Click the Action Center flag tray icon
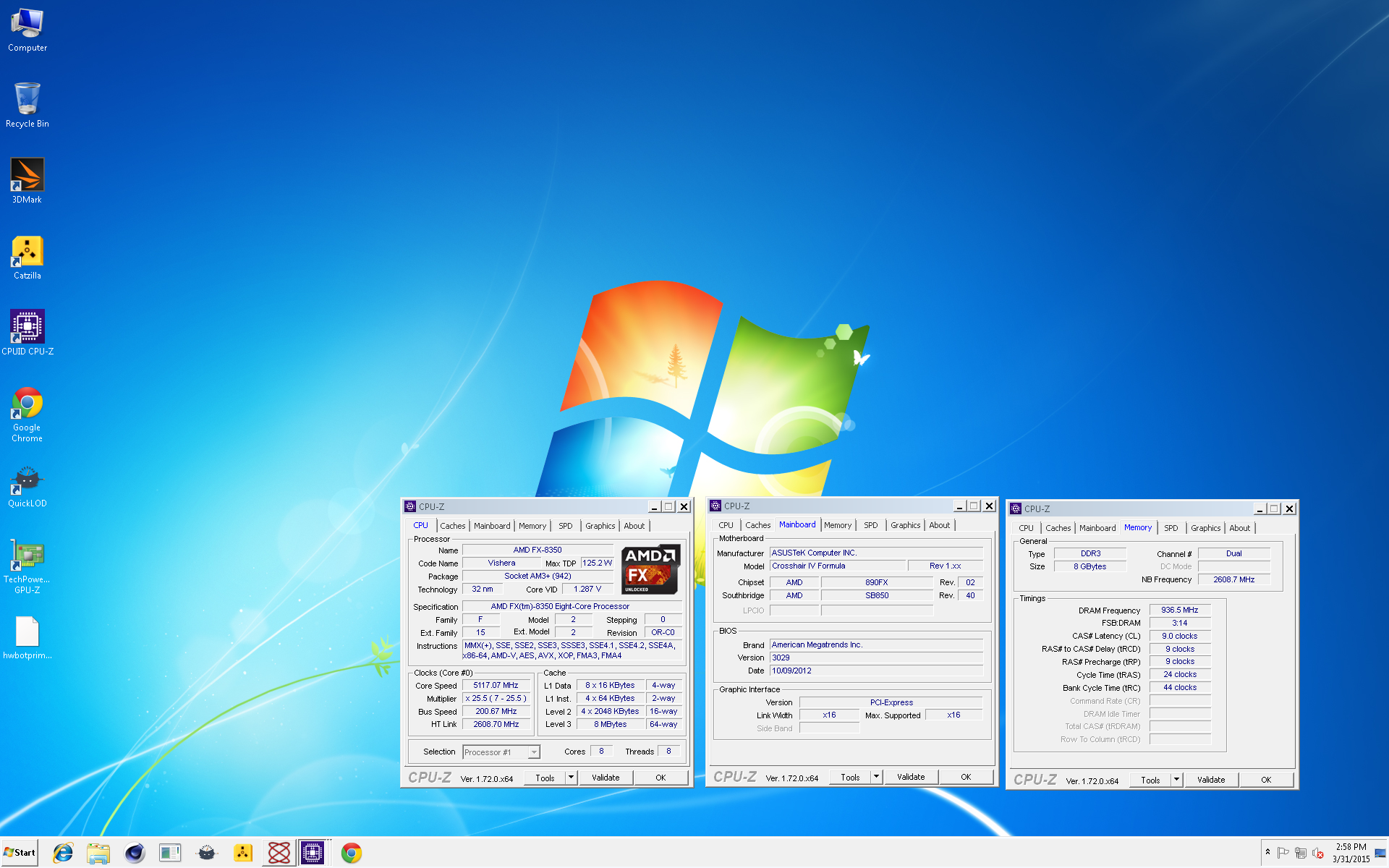Screen dimensions: 1389x868 (1283, 853)
